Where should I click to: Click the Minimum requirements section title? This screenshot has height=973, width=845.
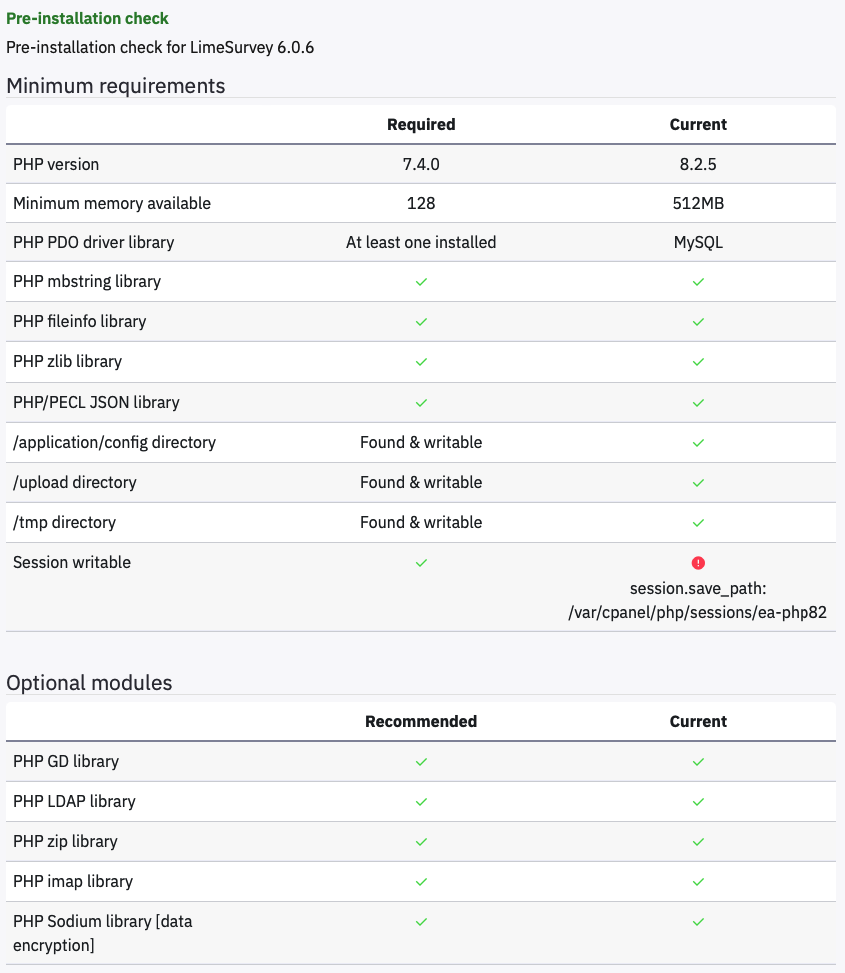pyautogui.click(x=116, y=86)
